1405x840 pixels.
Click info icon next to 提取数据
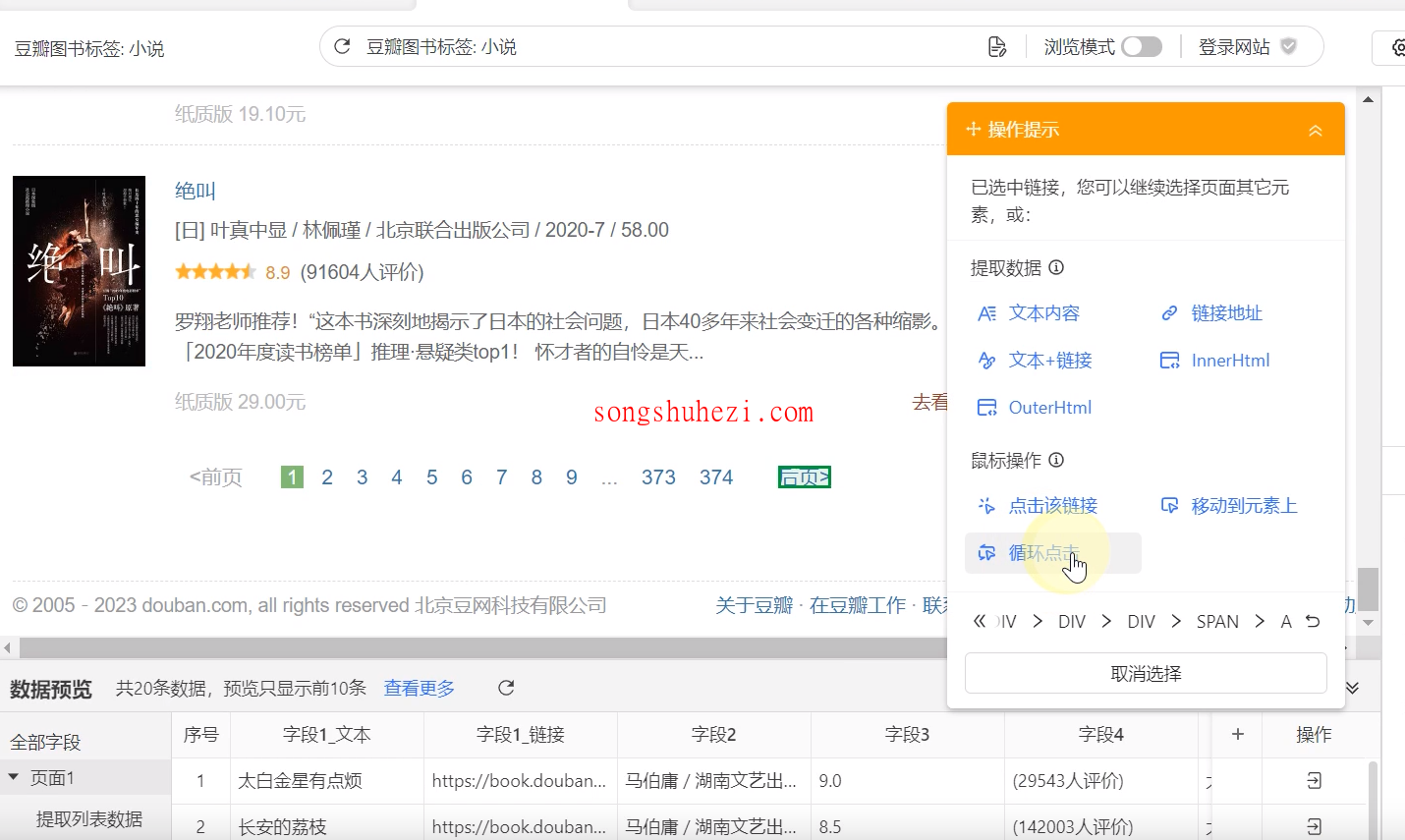tap(1056, 267)
